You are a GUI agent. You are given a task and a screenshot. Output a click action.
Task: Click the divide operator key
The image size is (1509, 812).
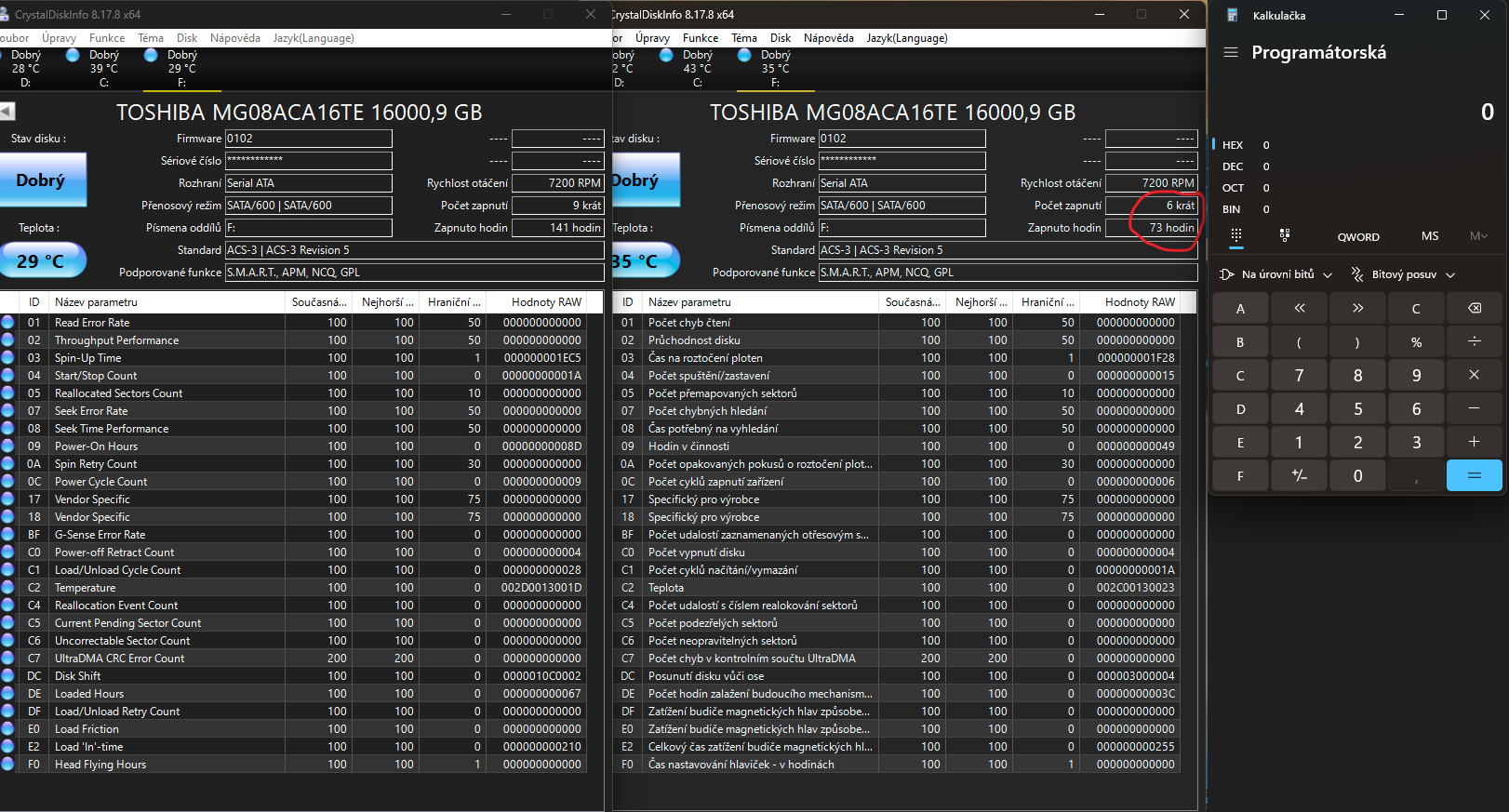point(1474,342)
